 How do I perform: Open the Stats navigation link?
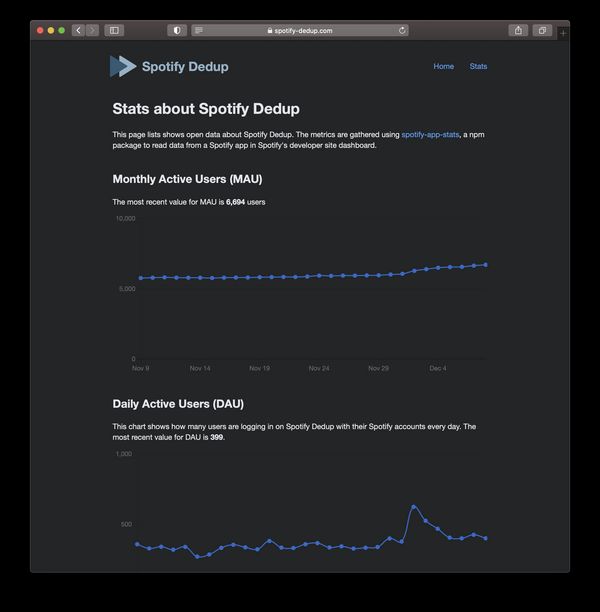[x=478, y=66]
